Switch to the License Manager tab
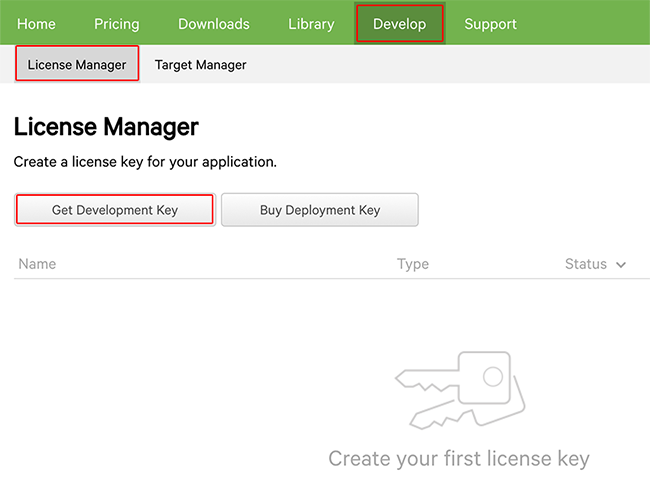This screenshot has height=504, width=650. tap(77, 65)
